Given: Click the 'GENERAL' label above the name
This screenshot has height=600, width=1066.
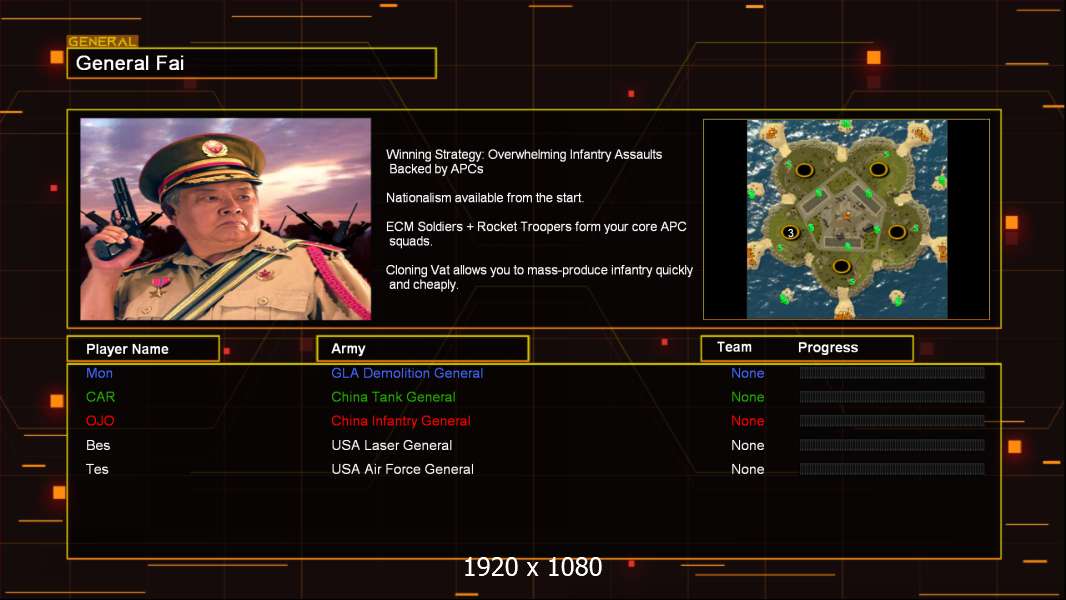Looking at the screenshot, I should point(103,41).
